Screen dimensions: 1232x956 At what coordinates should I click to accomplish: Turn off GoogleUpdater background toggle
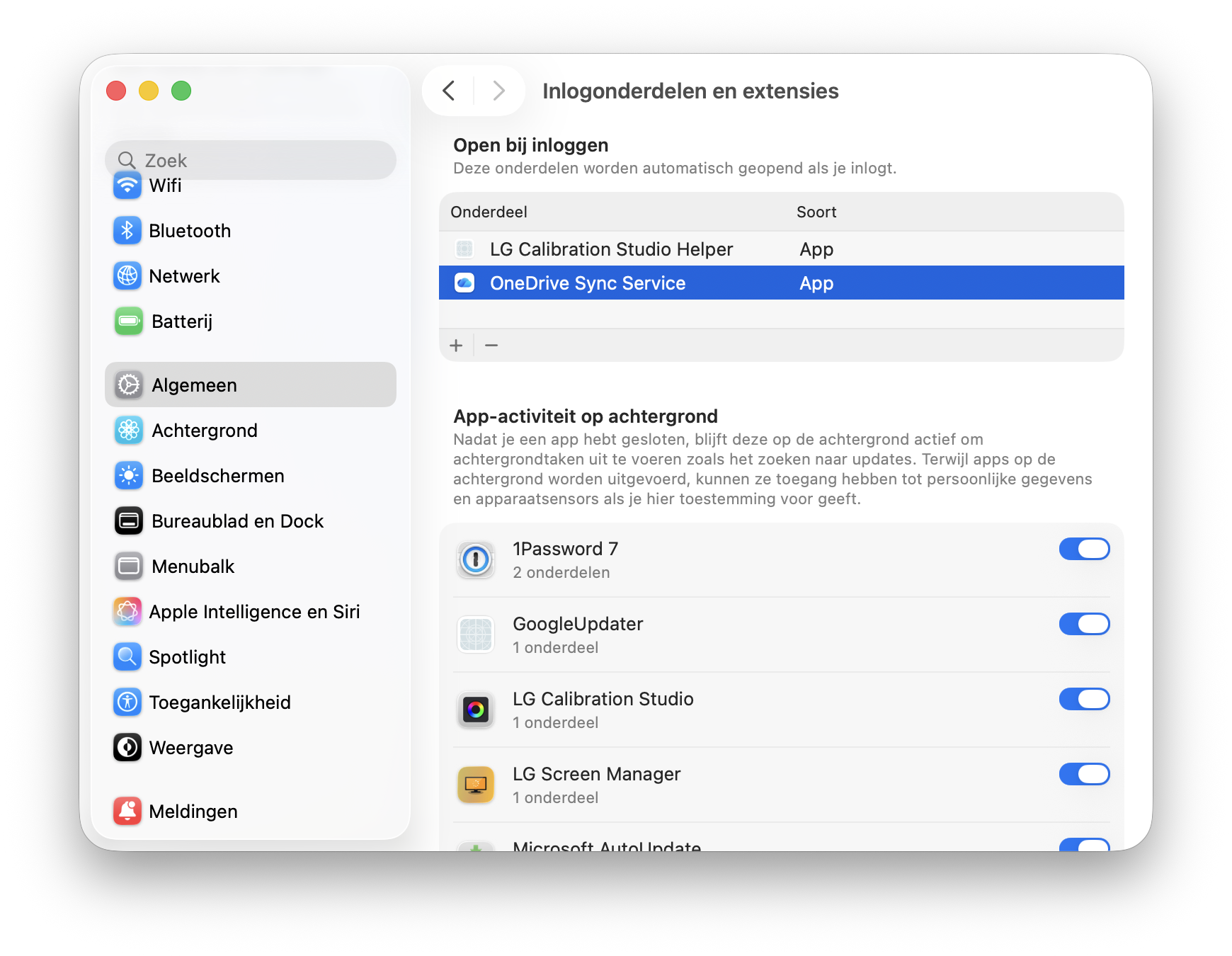[x=1084, y=624]
